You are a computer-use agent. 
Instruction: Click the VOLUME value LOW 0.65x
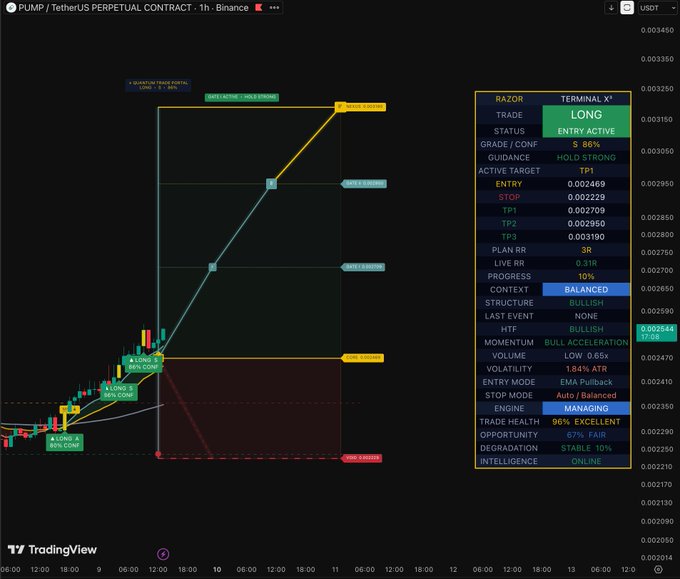[586, 356]
